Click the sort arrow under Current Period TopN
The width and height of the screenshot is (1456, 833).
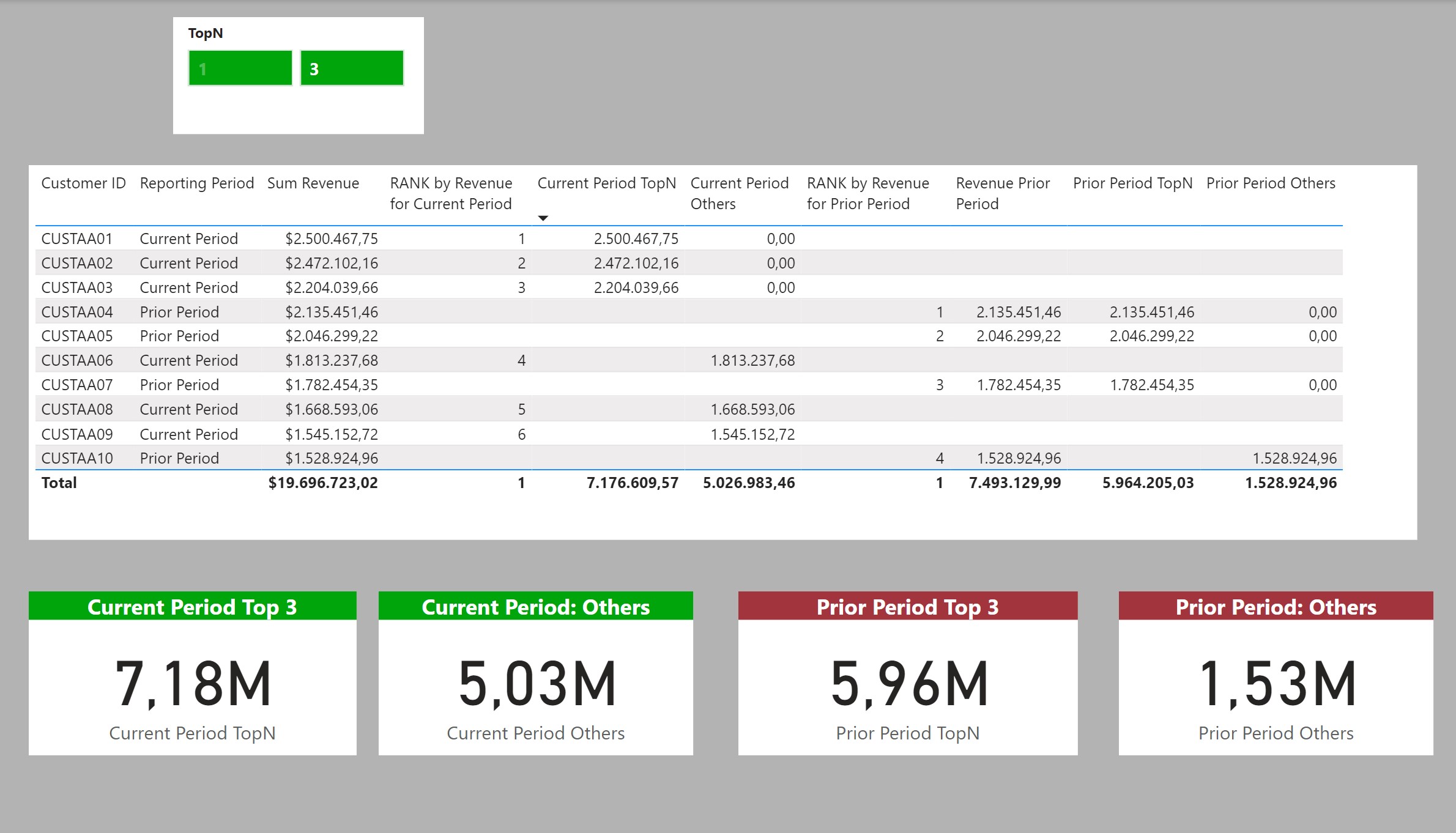[x=543, y=218]
